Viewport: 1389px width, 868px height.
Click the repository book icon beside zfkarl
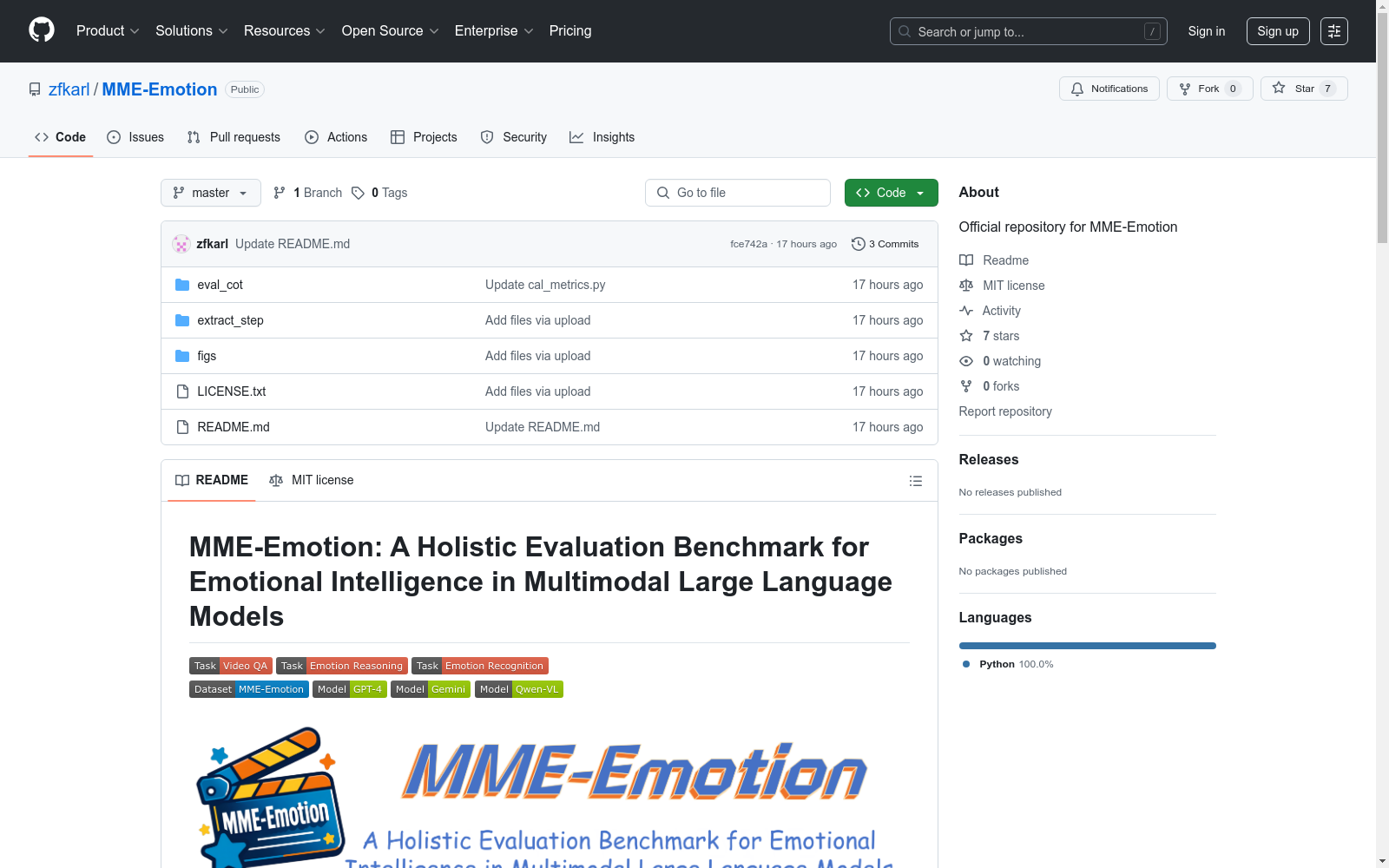tap(35, 89)
